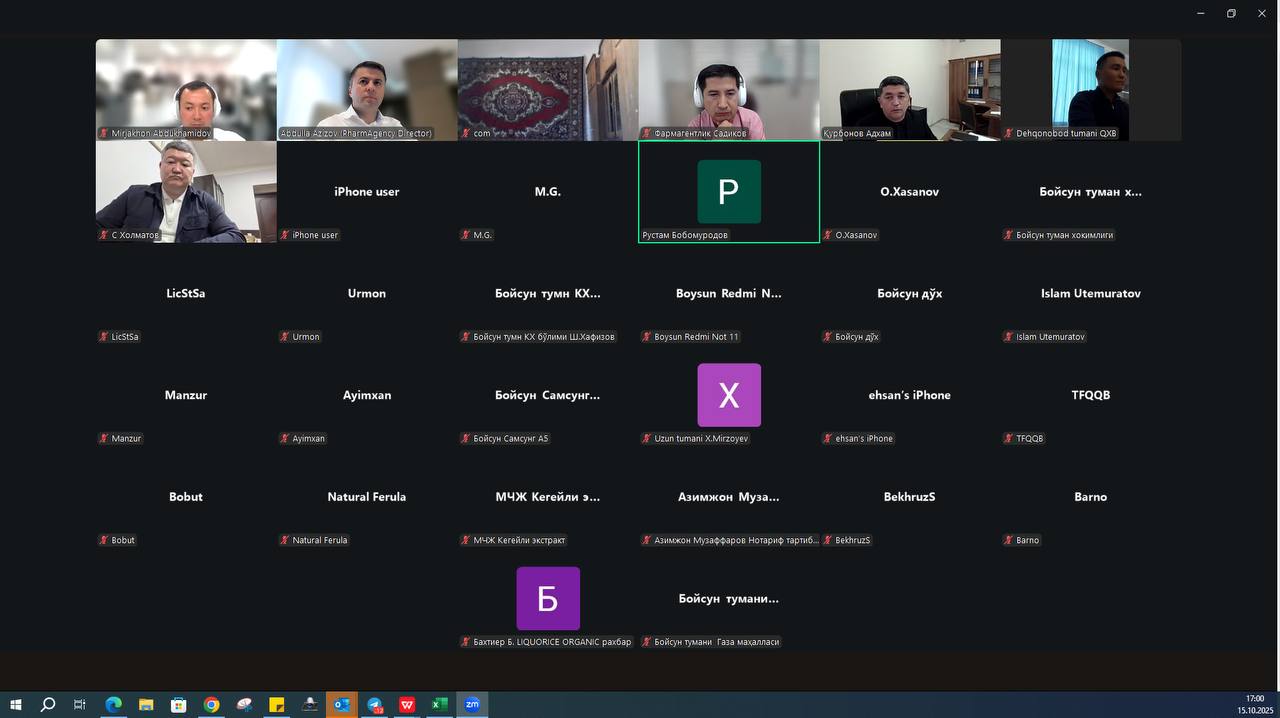Open Google Chrome from the taskbar
Viewport: 1280px width, 718px height.
pos(211,704)
